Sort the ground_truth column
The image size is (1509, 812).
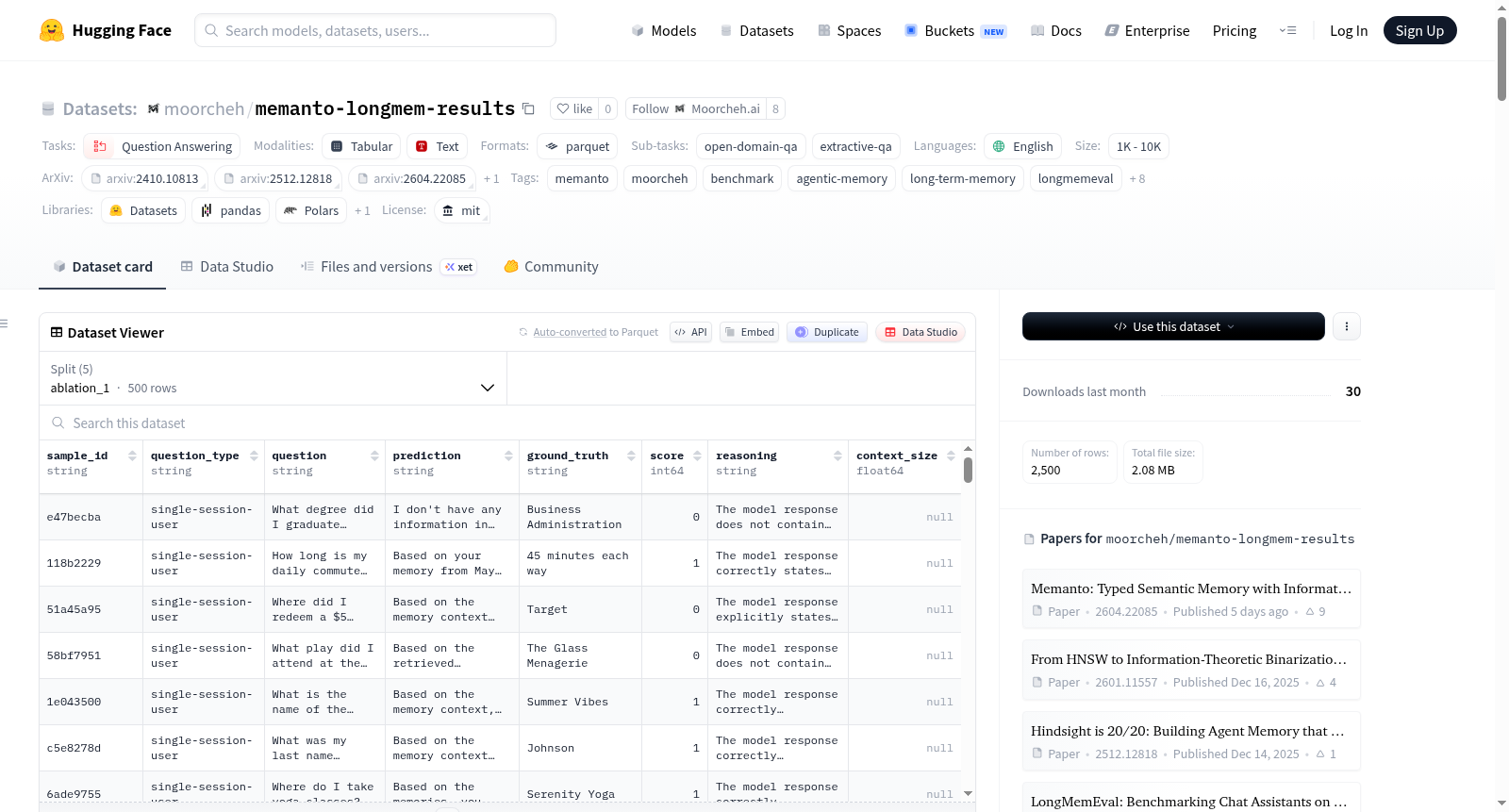630,456
